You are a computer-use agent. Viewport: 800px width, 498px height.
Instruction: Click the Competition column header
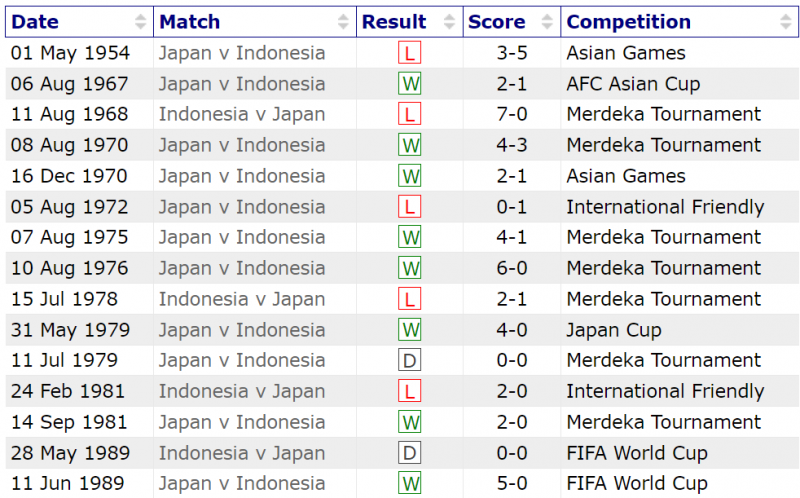point(628,22)
